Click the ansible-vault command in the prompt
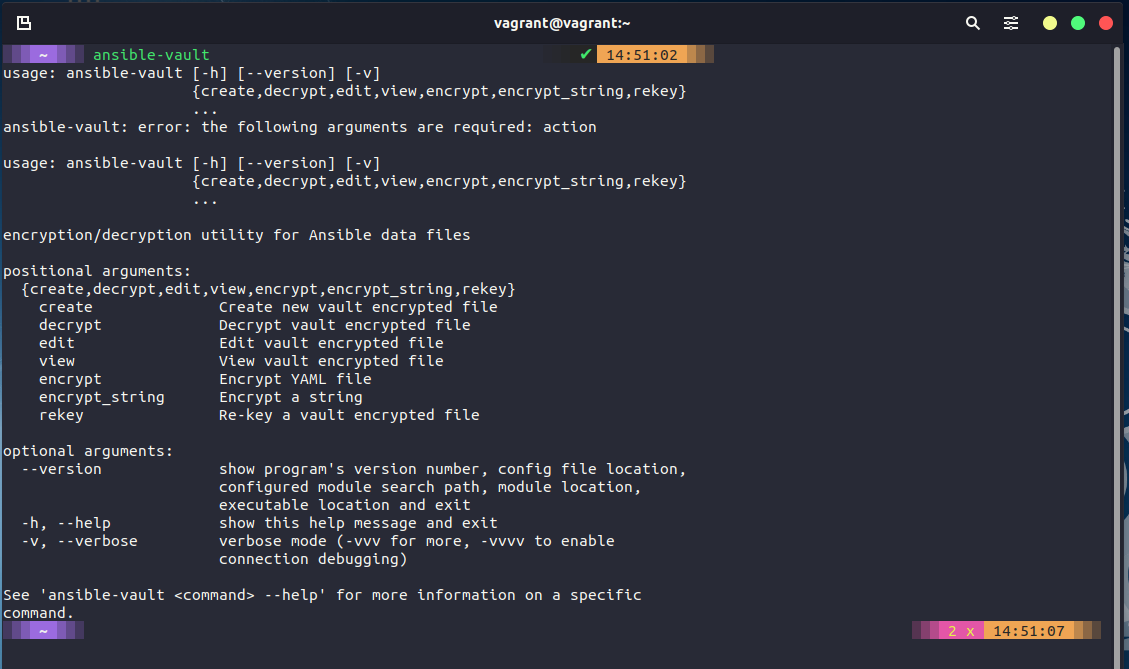Screen dimensions: 1129x669 pyautogui.click(x=151, y=54)
